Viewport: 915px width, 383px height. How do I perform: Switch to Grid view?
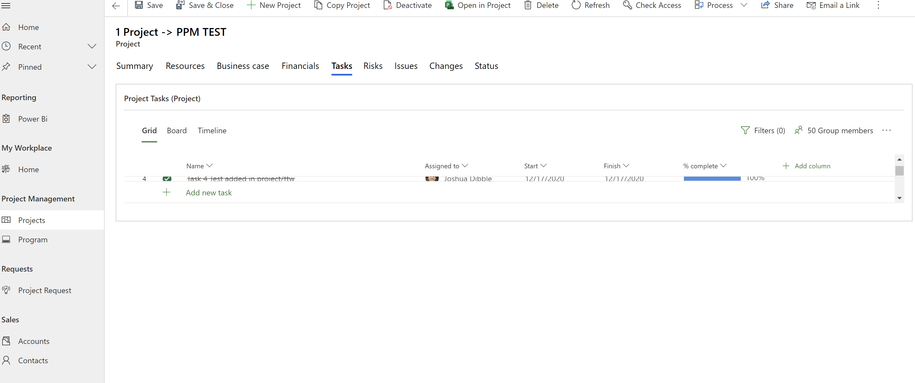[x=149, y=131]
